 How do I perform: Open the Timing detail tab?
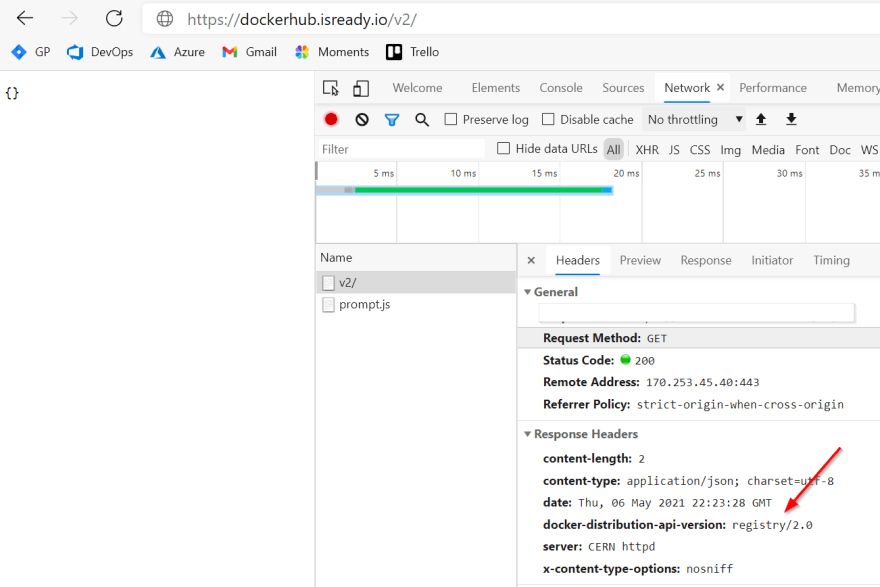click(x=832, y=260)
